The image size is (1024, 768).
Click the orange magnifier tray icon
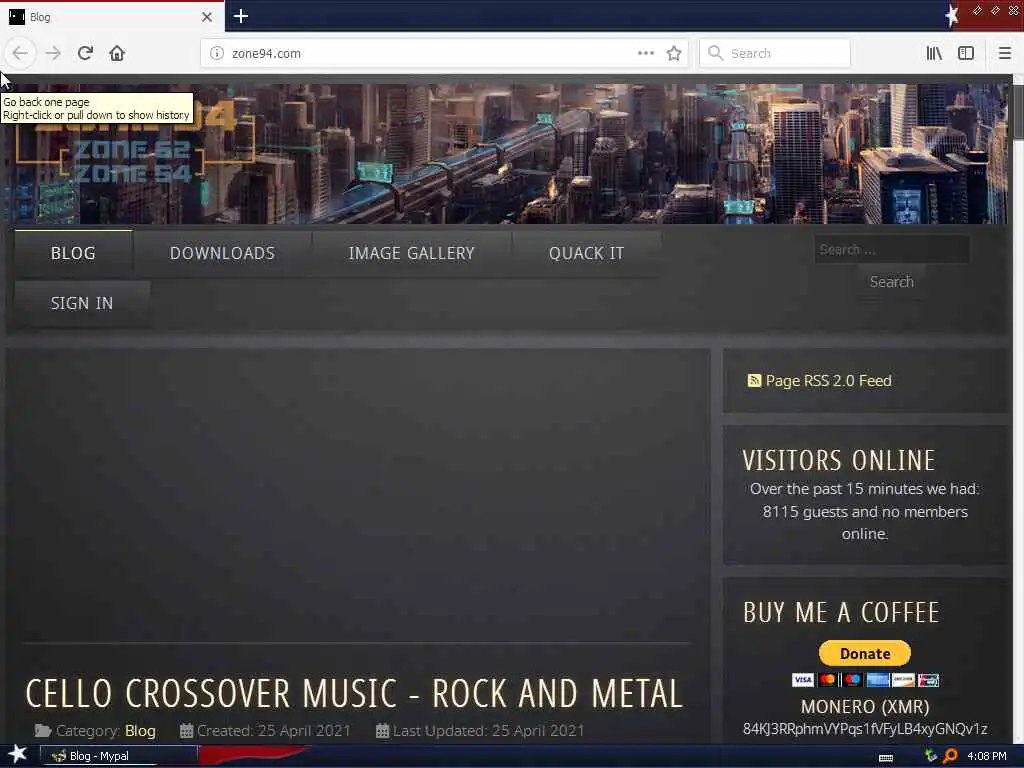pyautogui.click(x=950, y=756)
